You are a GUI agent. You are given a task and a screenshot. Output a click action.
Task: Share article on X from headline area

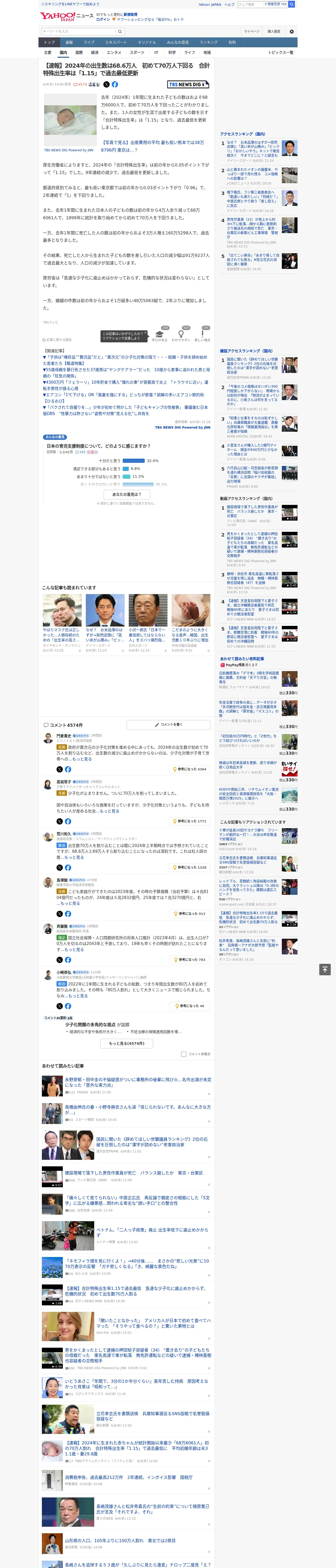[x=106, y=85]
